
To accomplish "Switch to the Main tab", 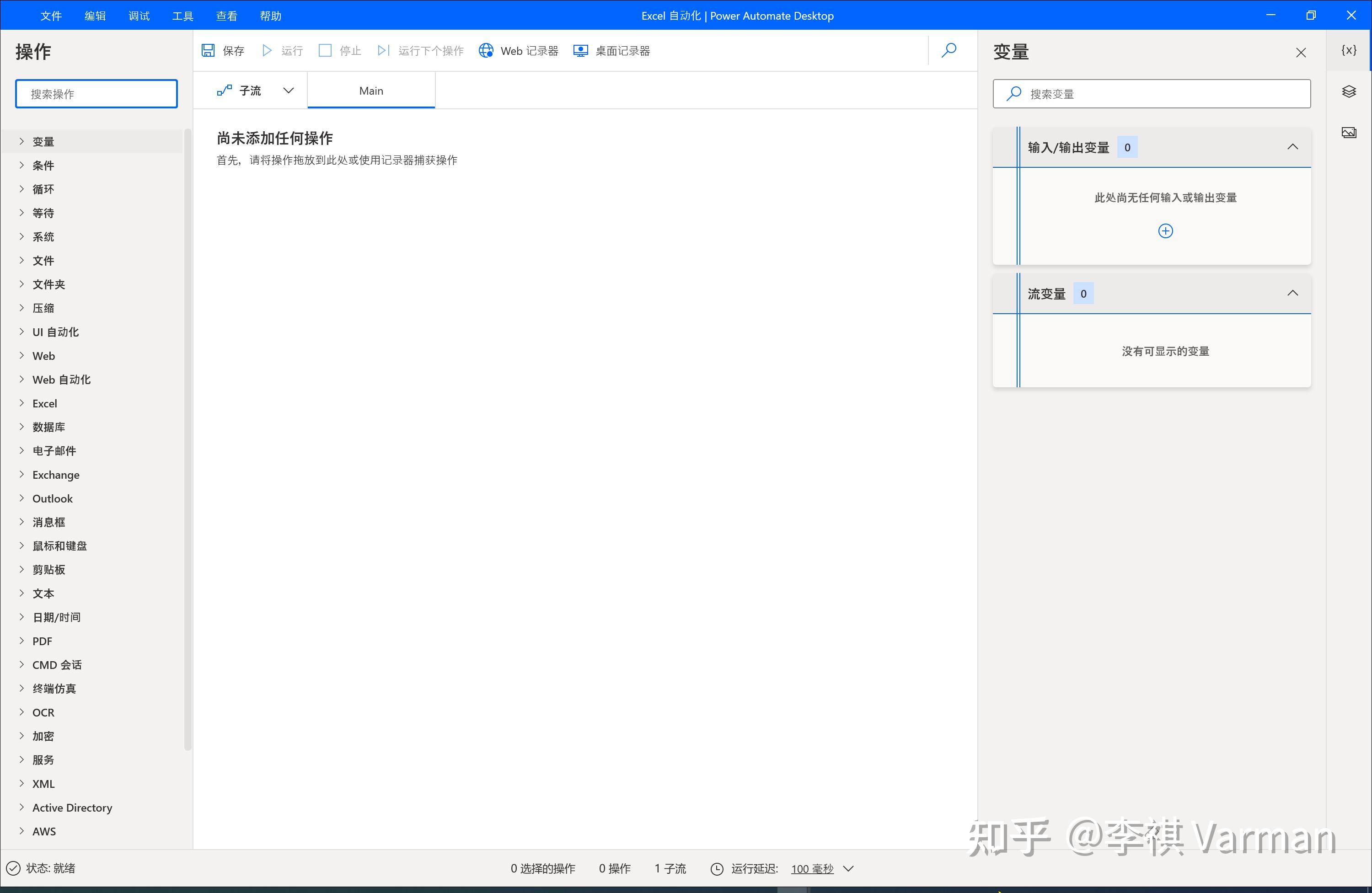I will [x=371, y=90].
